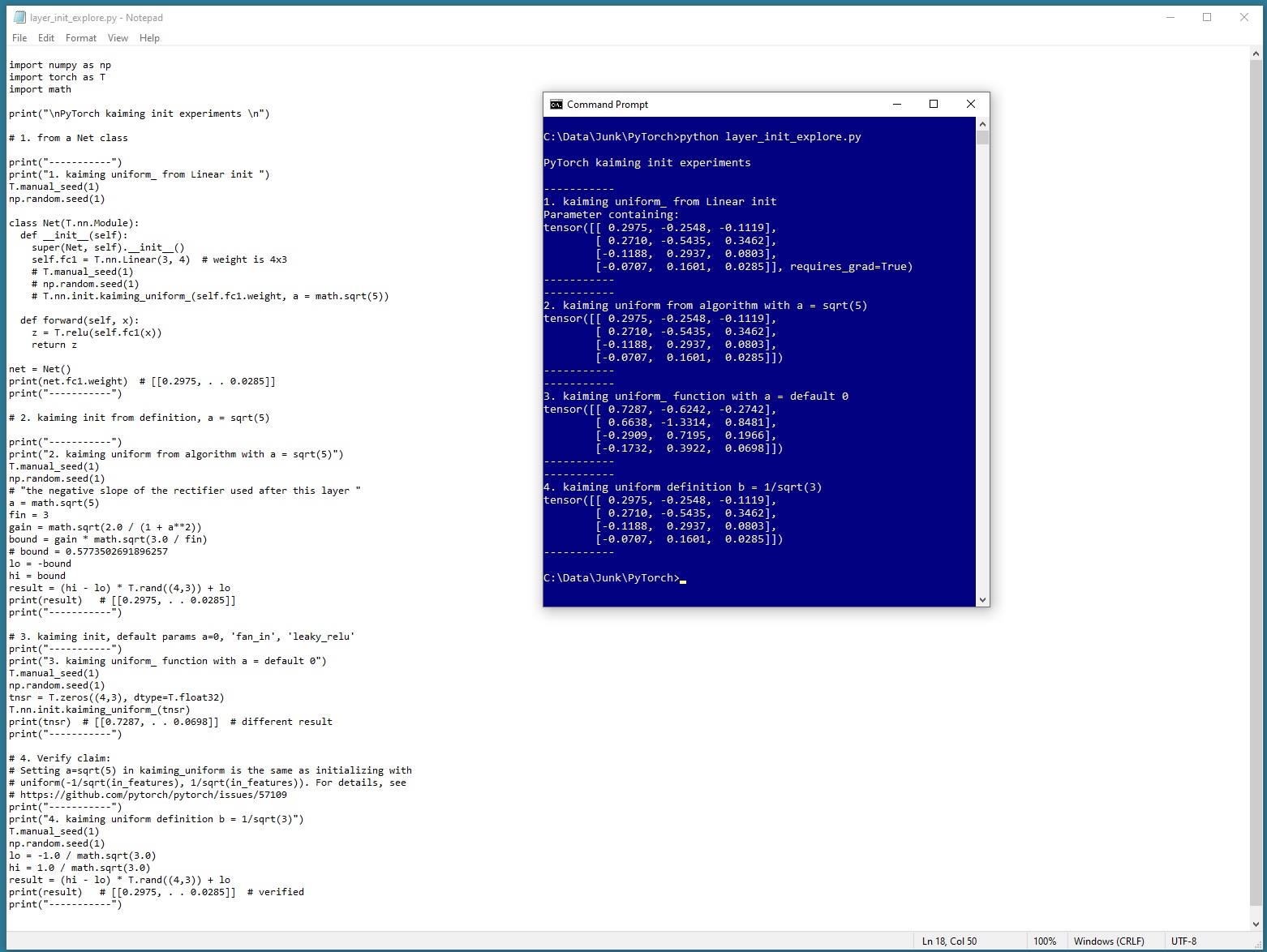This screenshot has width=1267, height=952.
Task: Open the Help menu
Action: 149,37
